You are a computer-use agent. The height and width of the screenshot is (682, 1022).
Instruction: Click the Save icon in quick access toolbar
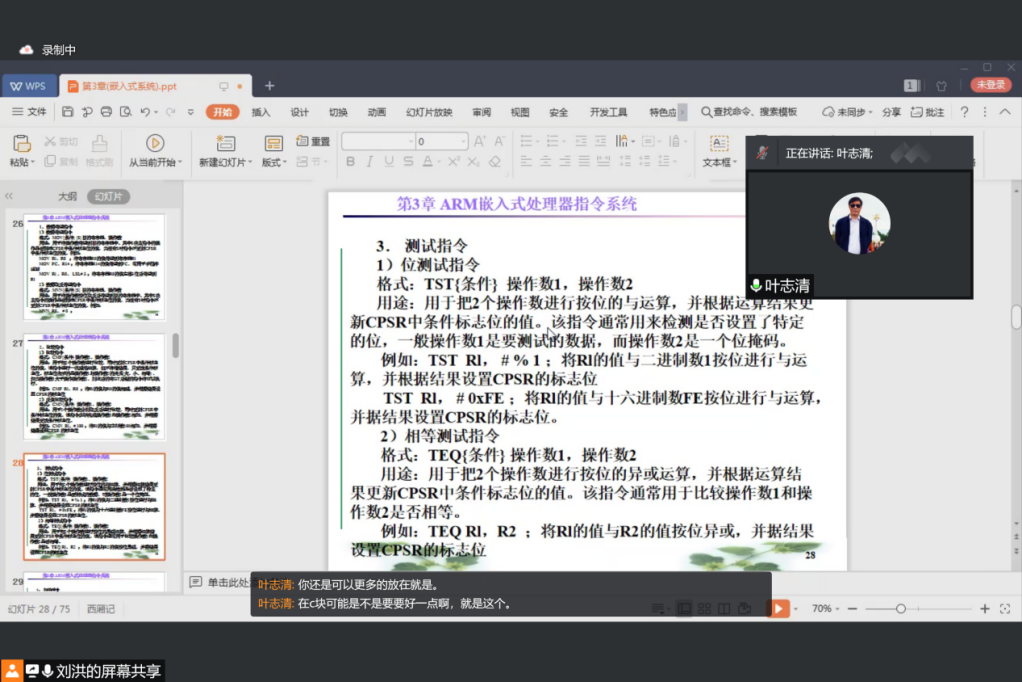pyautogui.click(x=68, y=112)
